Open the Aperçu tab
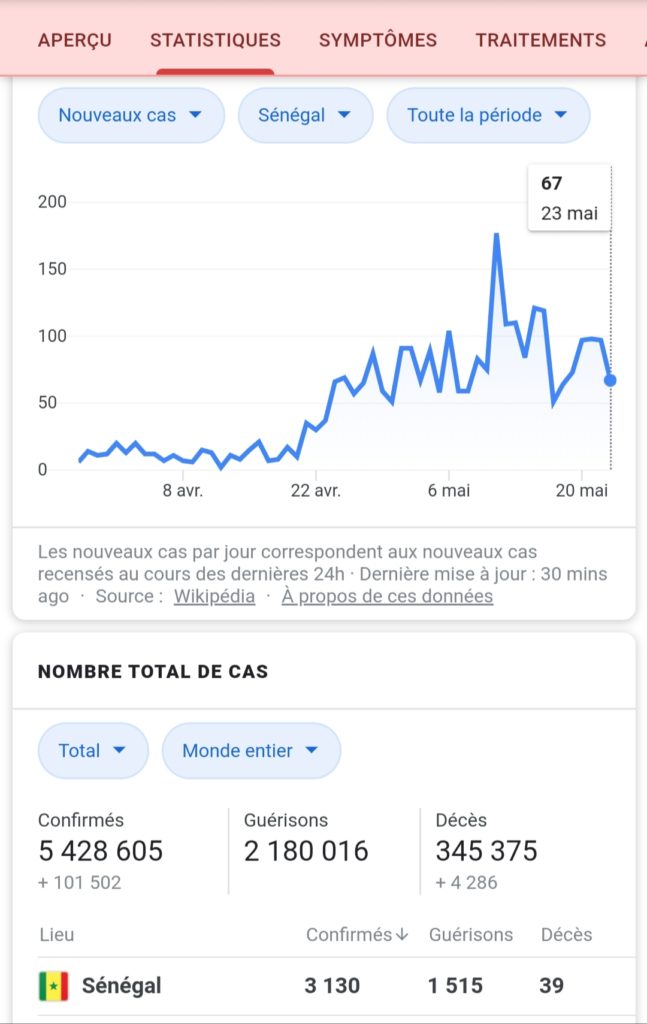Image resolution: width=647 pixels, height=1024 pixels. [x=75, y=41]
